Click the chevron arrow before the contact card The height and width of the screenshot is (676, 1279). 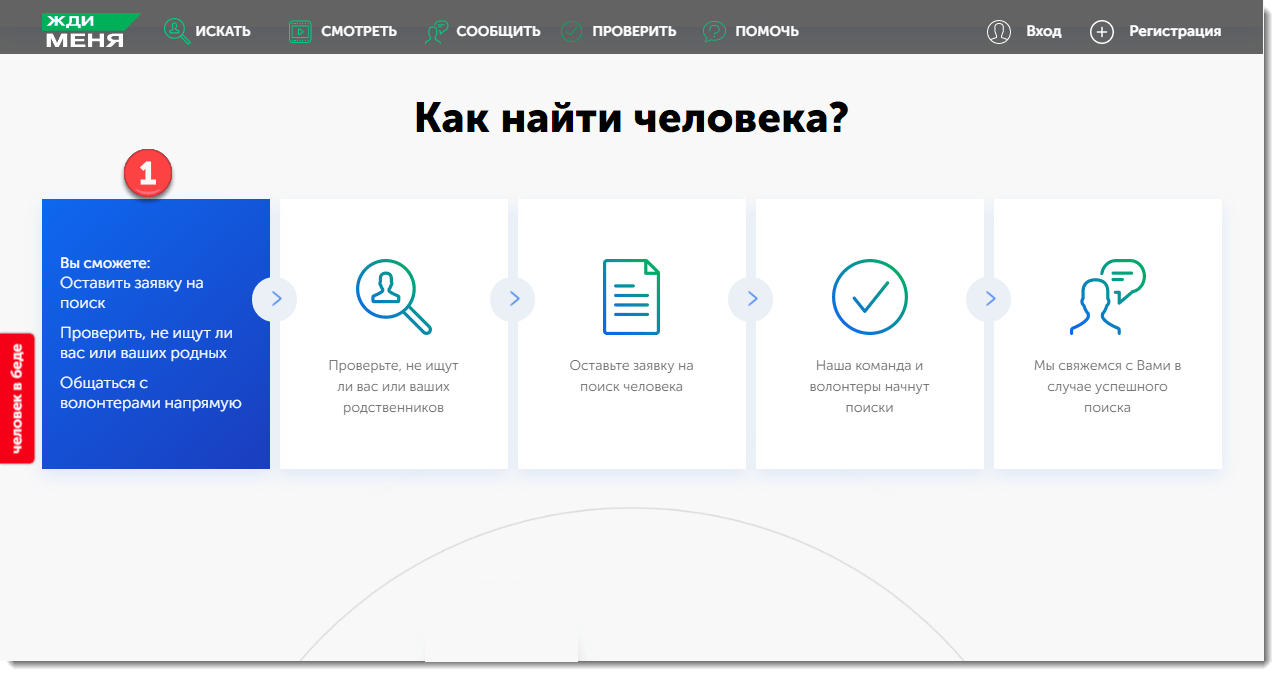point(989,298)
